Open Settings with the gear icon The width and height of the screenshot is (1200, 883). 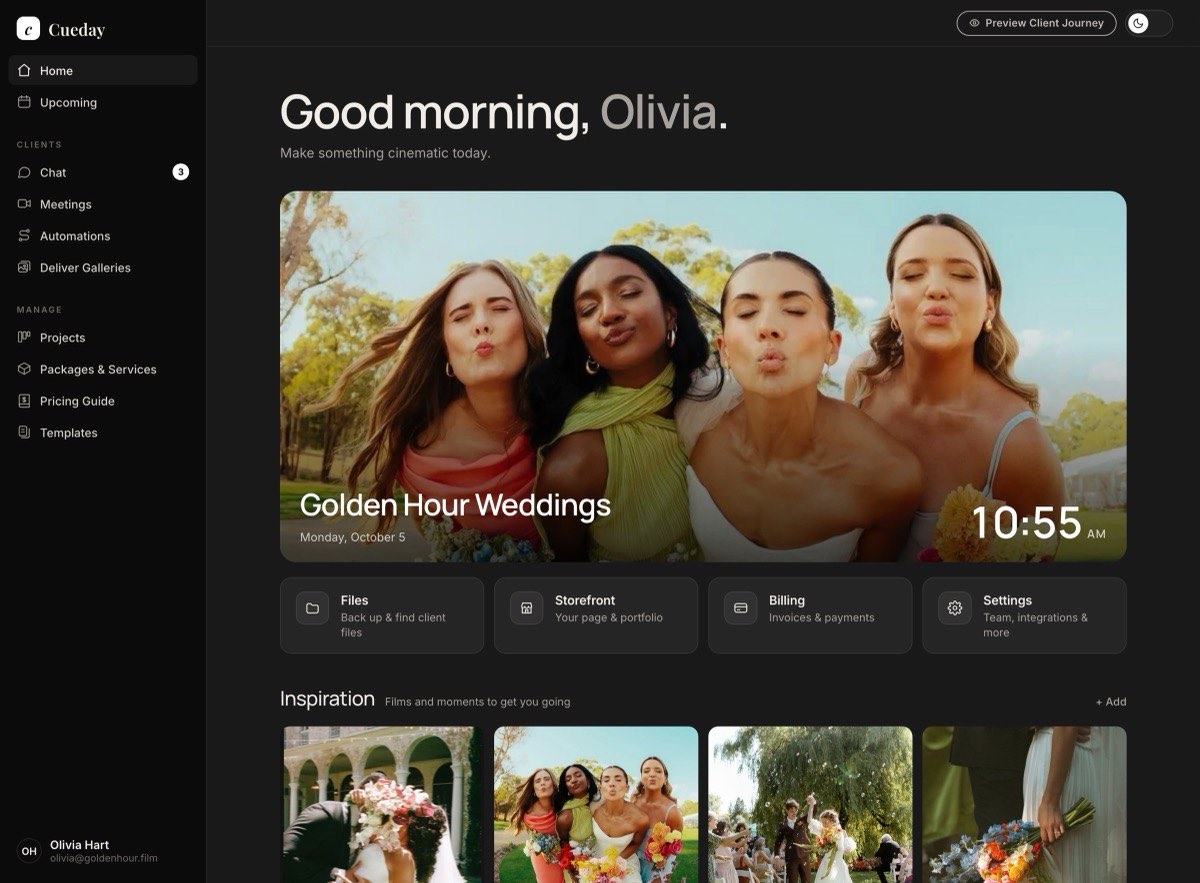pyautogui.click(x=955, y=608)
